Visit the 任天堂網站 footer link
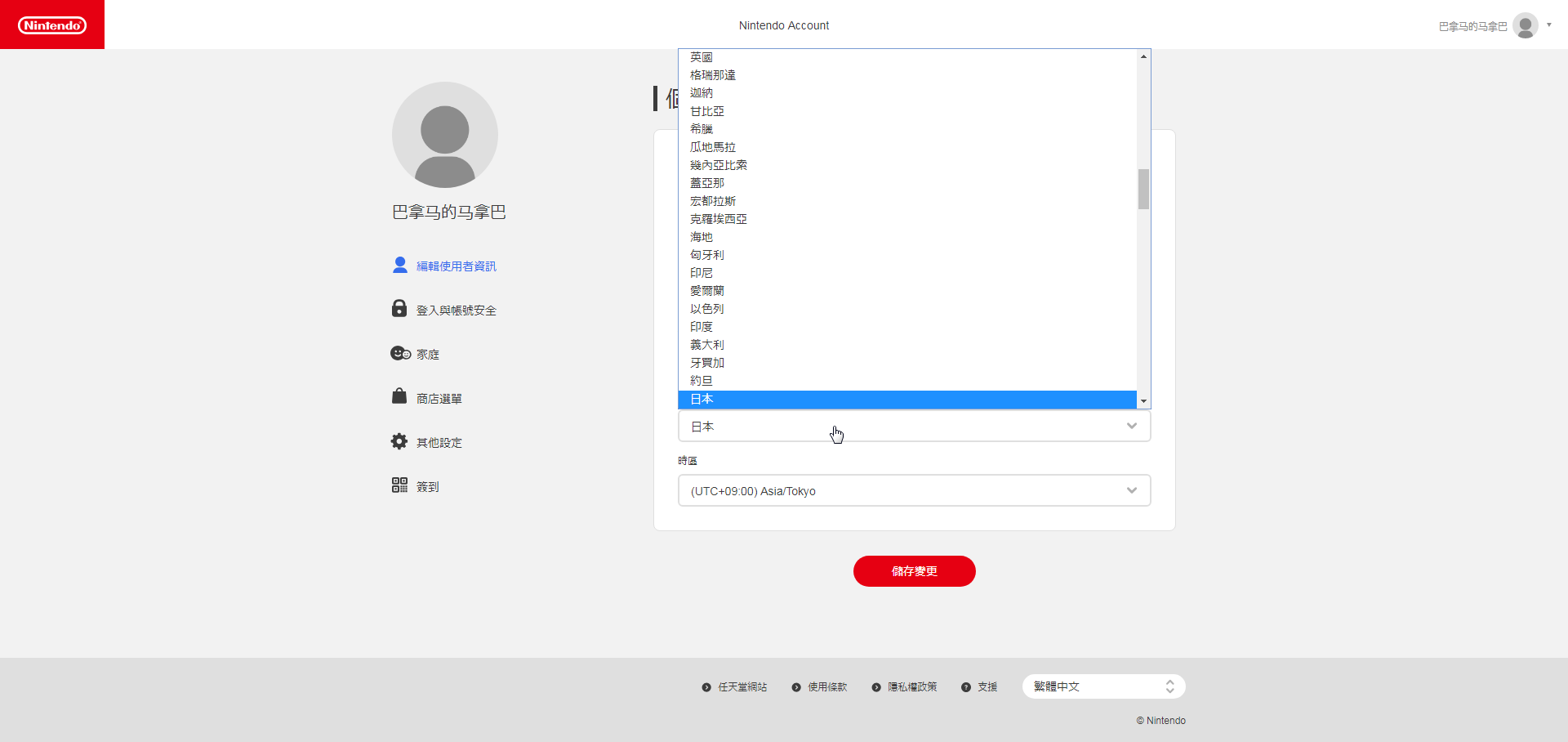 (742, 687)
